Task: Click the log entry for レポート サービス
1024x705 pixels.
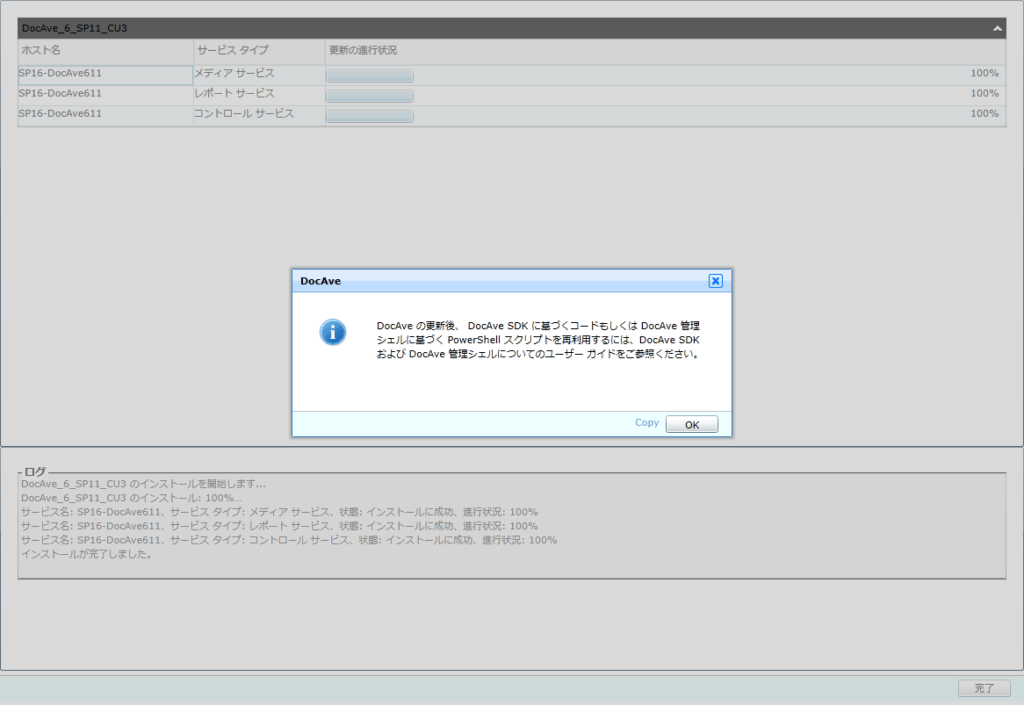Action: (280, 526)
